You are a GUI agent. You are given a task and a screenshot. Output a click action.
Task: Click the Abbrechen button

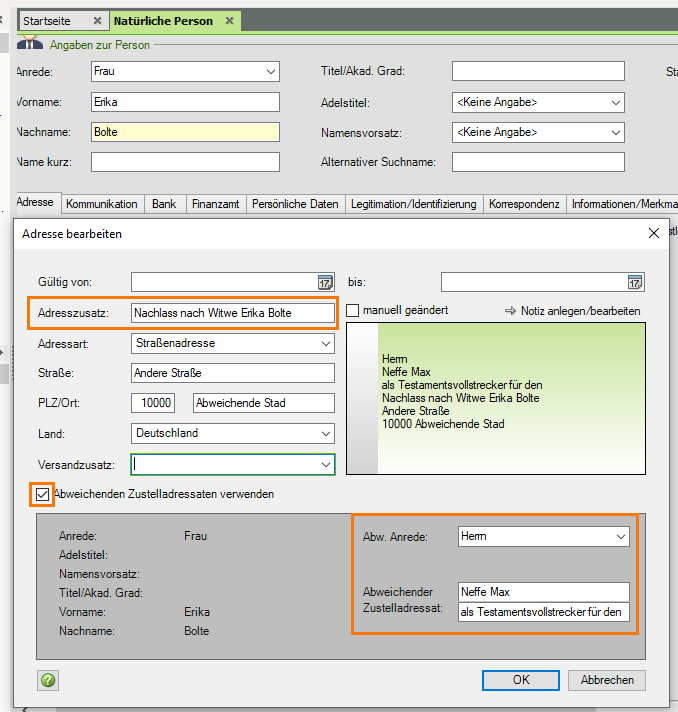pos(607,680)
